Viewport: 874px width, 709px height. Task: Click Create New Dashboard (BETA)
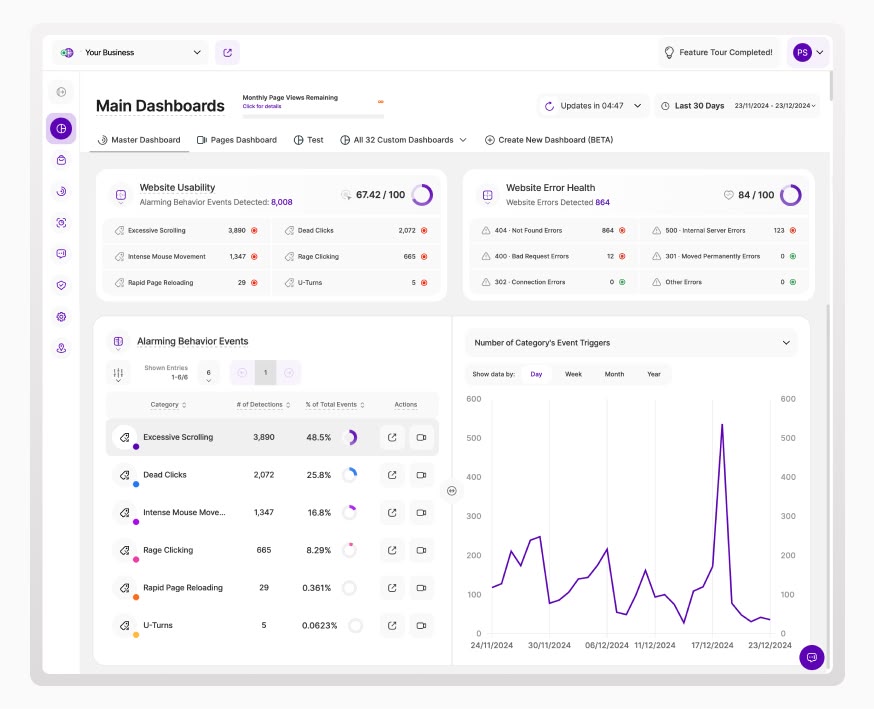[x=547, y=140]
